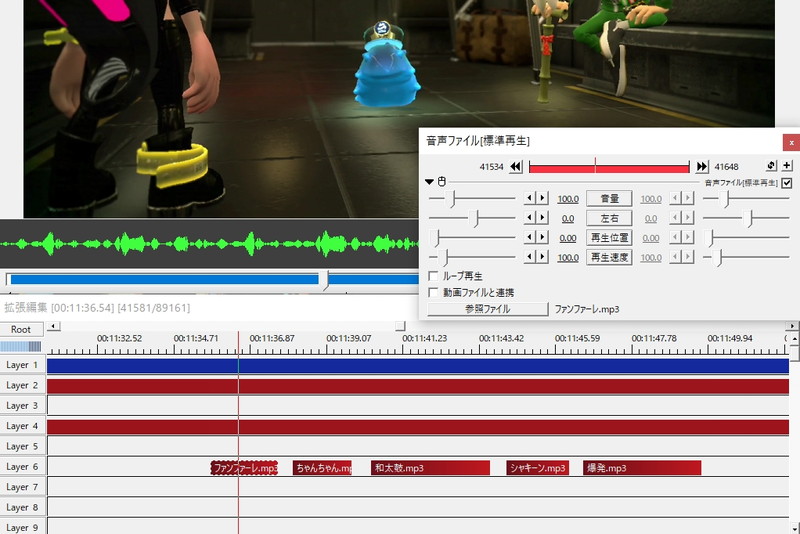Select the ファンファーレ.mp3 clip on Layer 6
This screenshot has height=534, width=800.
point(244,468)
